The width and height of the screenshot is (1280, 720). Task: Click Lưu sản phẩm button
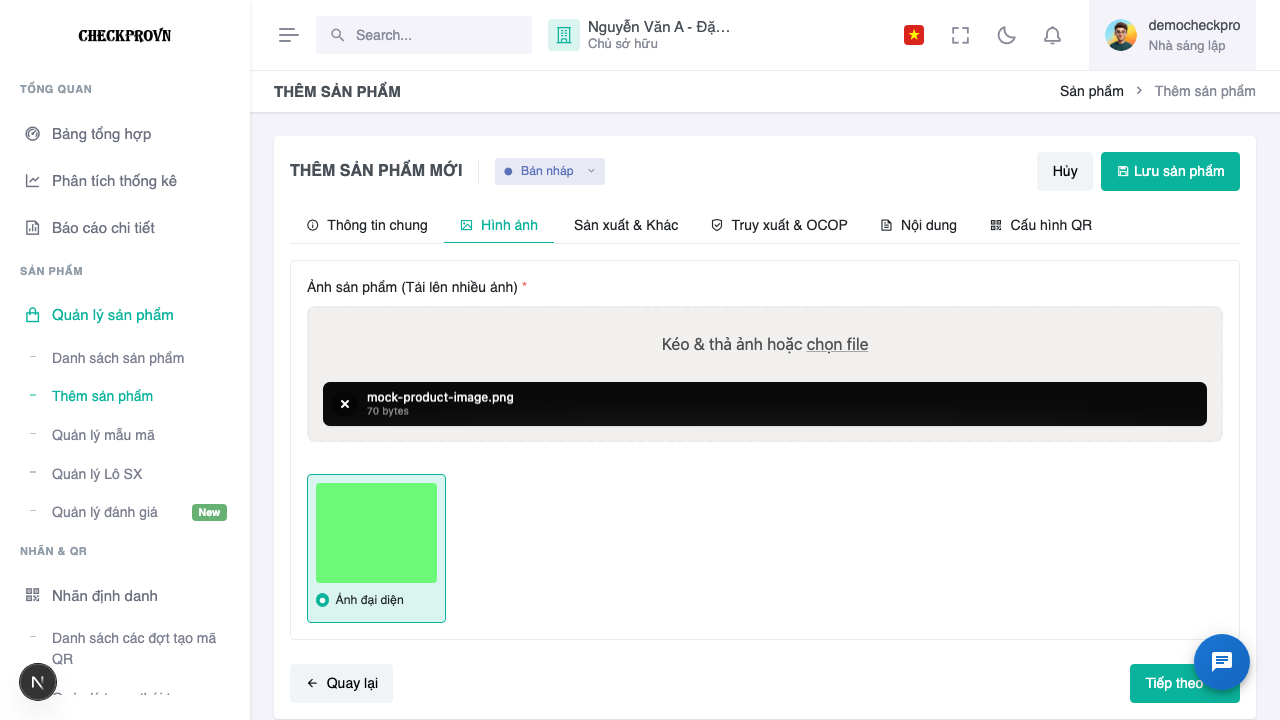pos(1170,171)
